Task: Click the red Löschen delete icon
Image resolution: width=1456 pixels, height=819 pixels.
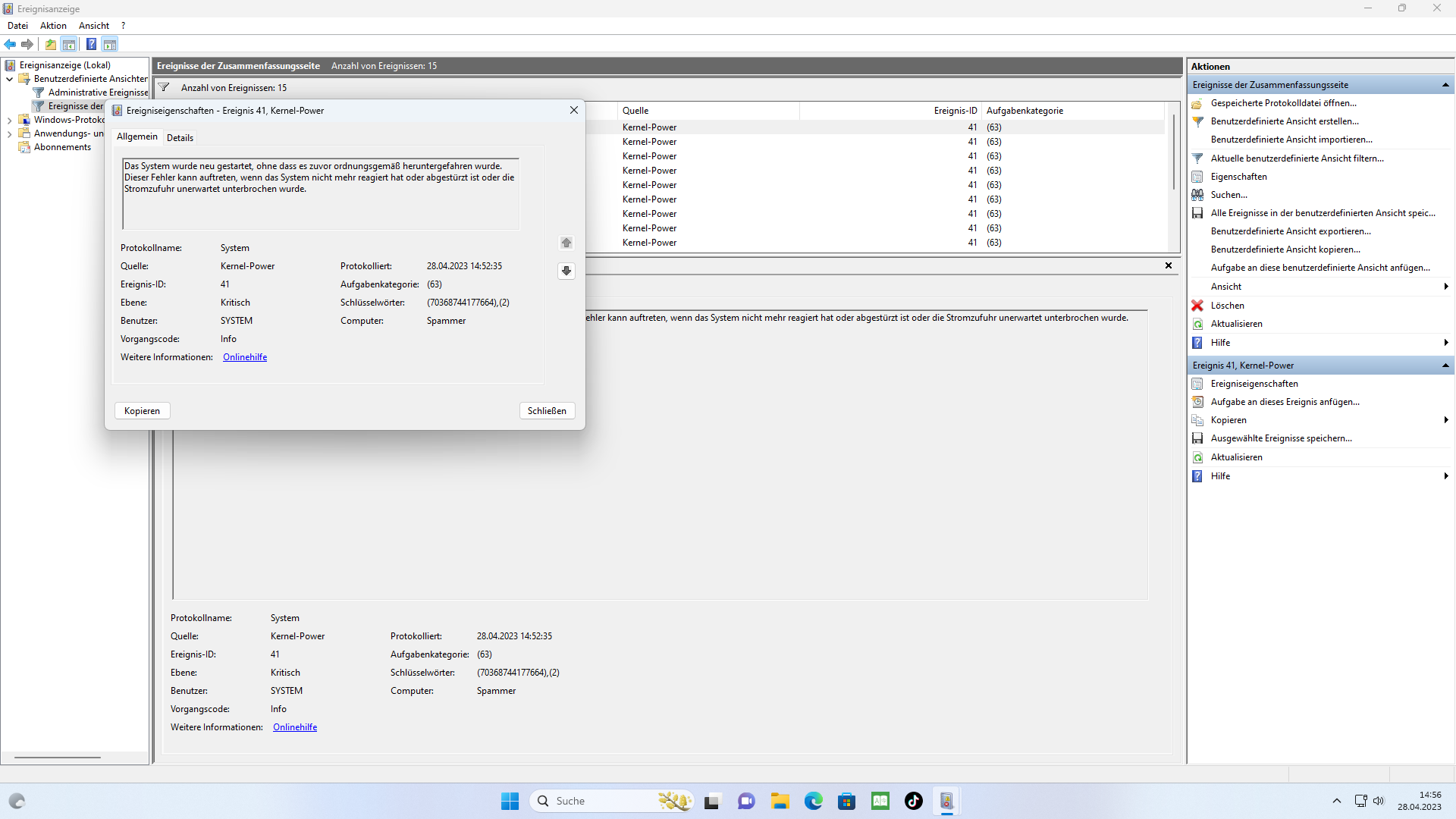Action: pos(1197,306)
